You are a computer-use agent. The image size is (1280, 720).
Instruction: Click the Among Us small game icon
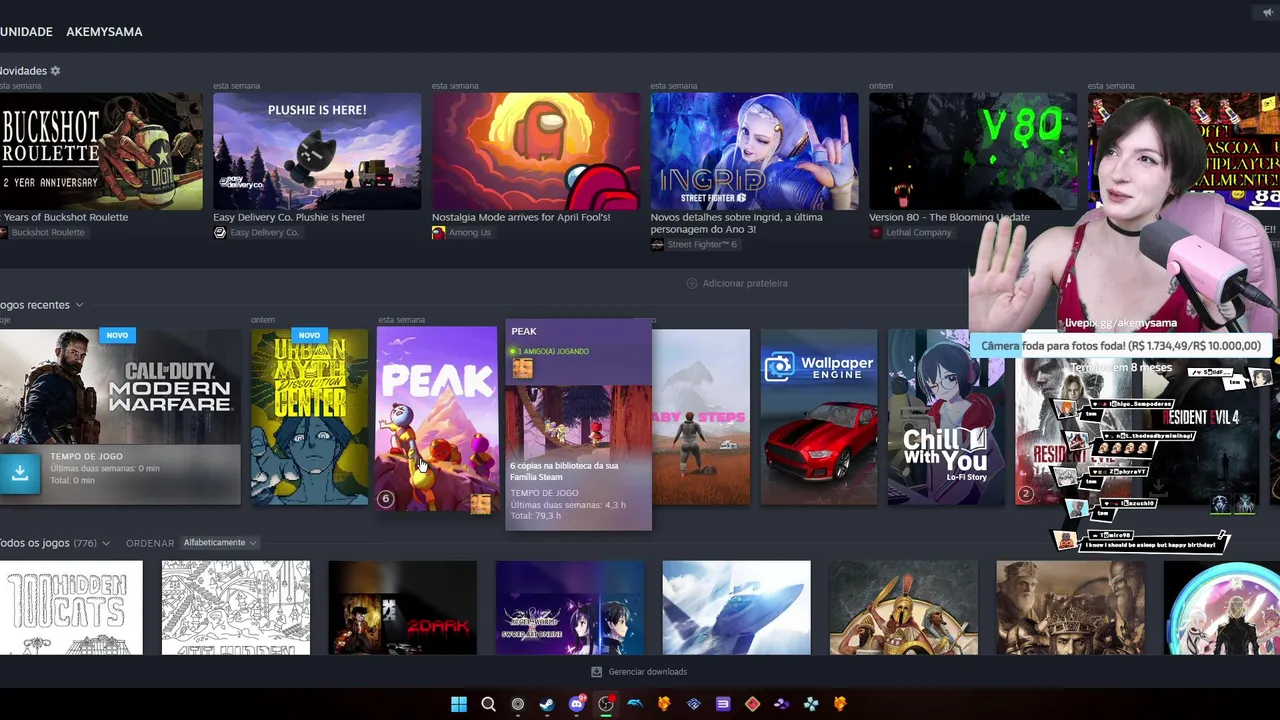pyautogui.click(x=438, y=232)
